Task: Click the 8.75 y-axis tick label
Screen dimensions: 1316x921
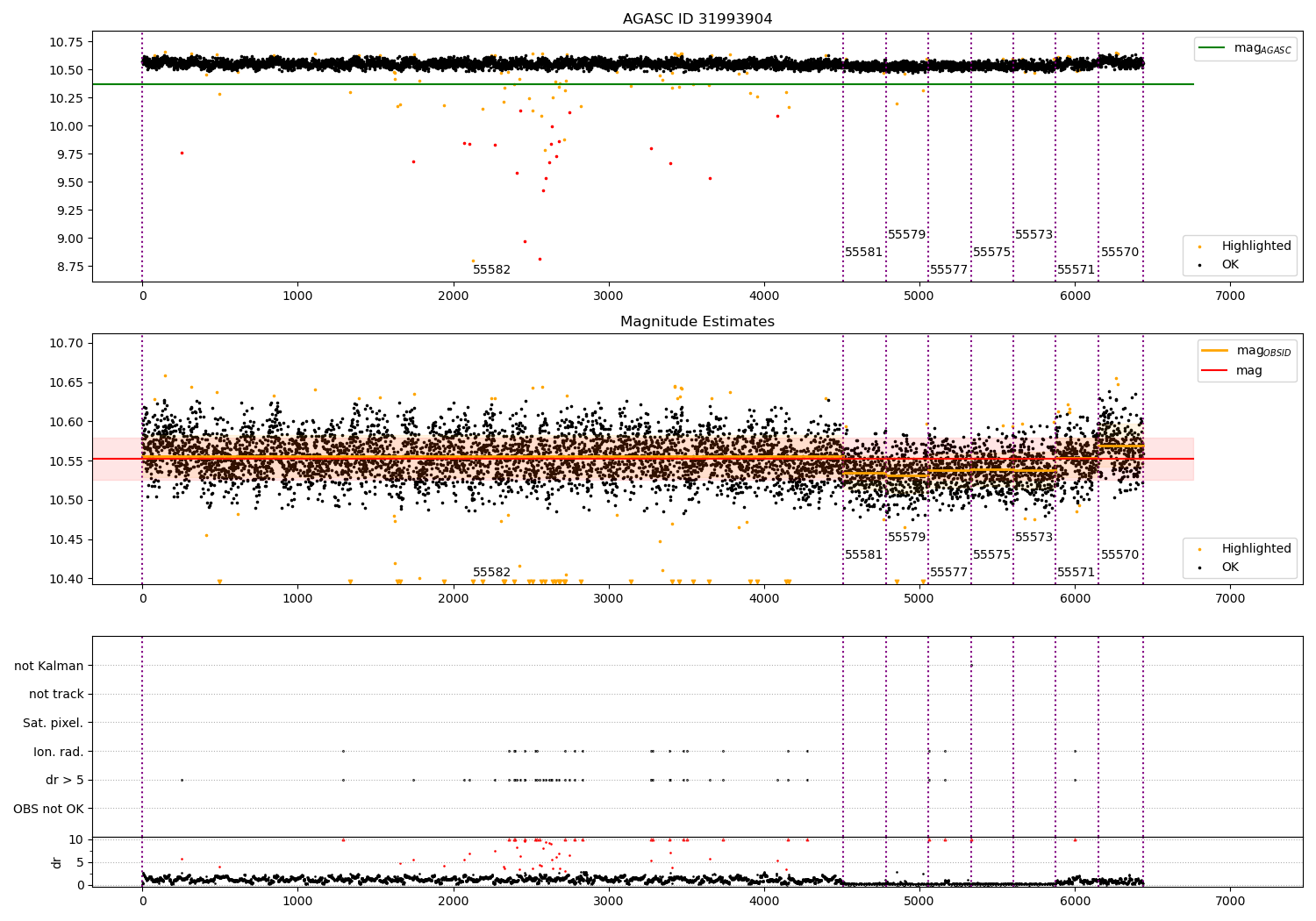Action: point(69,267)
